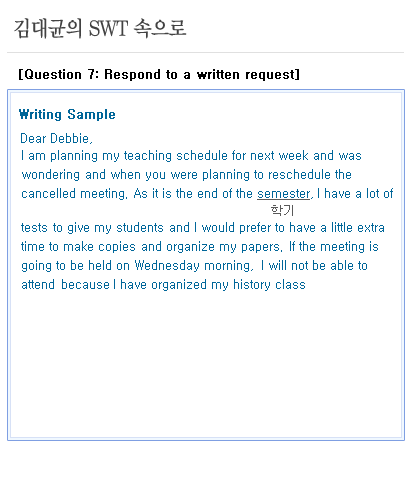410x480 pixels.
Task: Click the words 'next week' in the first sentence
Action: [279, 156]
